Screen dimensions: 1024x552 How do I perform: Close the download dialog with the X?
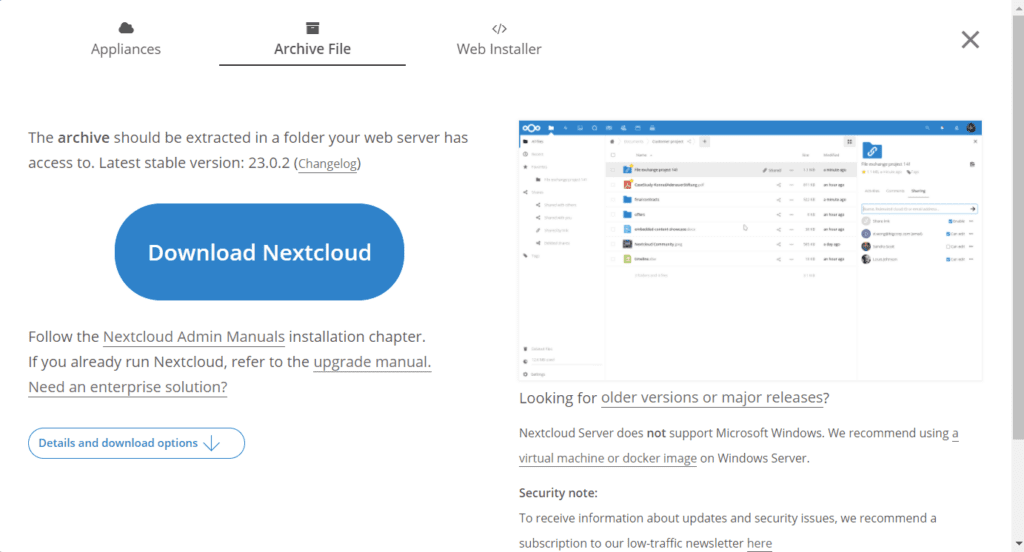(970, 40)
